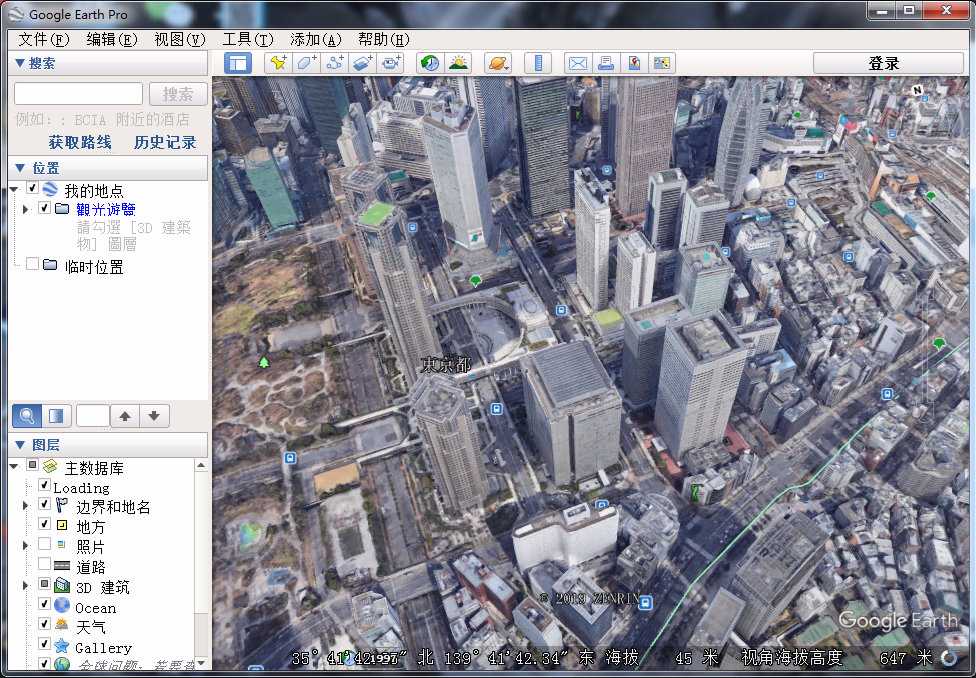Screen dimensions: 976x678
Task: Expand the 觀光游覽 folder
Action: (x=26, y=209)
